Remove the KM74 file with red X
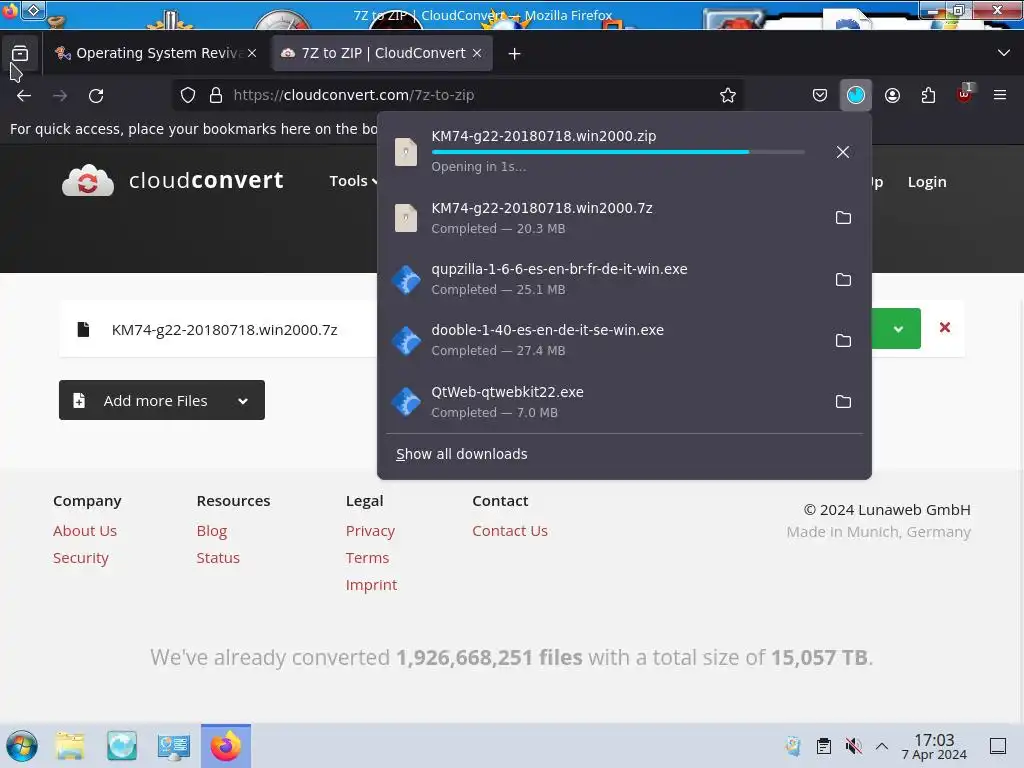This screenshot has width=1024, height=768. [x=944, y=327]
